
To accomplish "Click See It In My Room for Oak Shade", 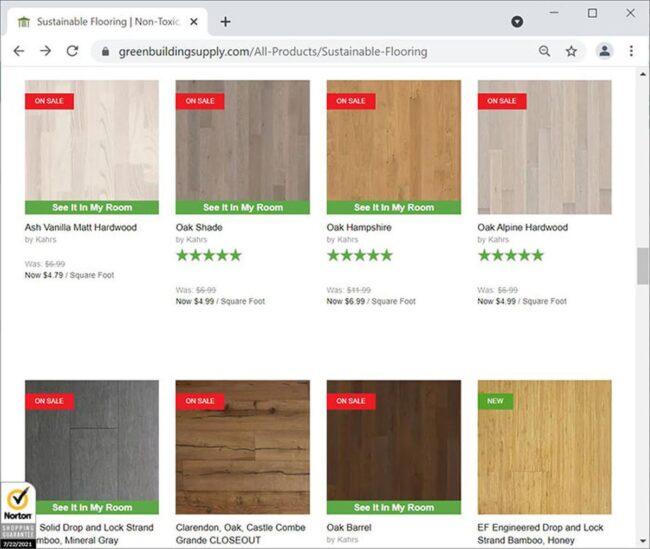I will pos(243,207).
